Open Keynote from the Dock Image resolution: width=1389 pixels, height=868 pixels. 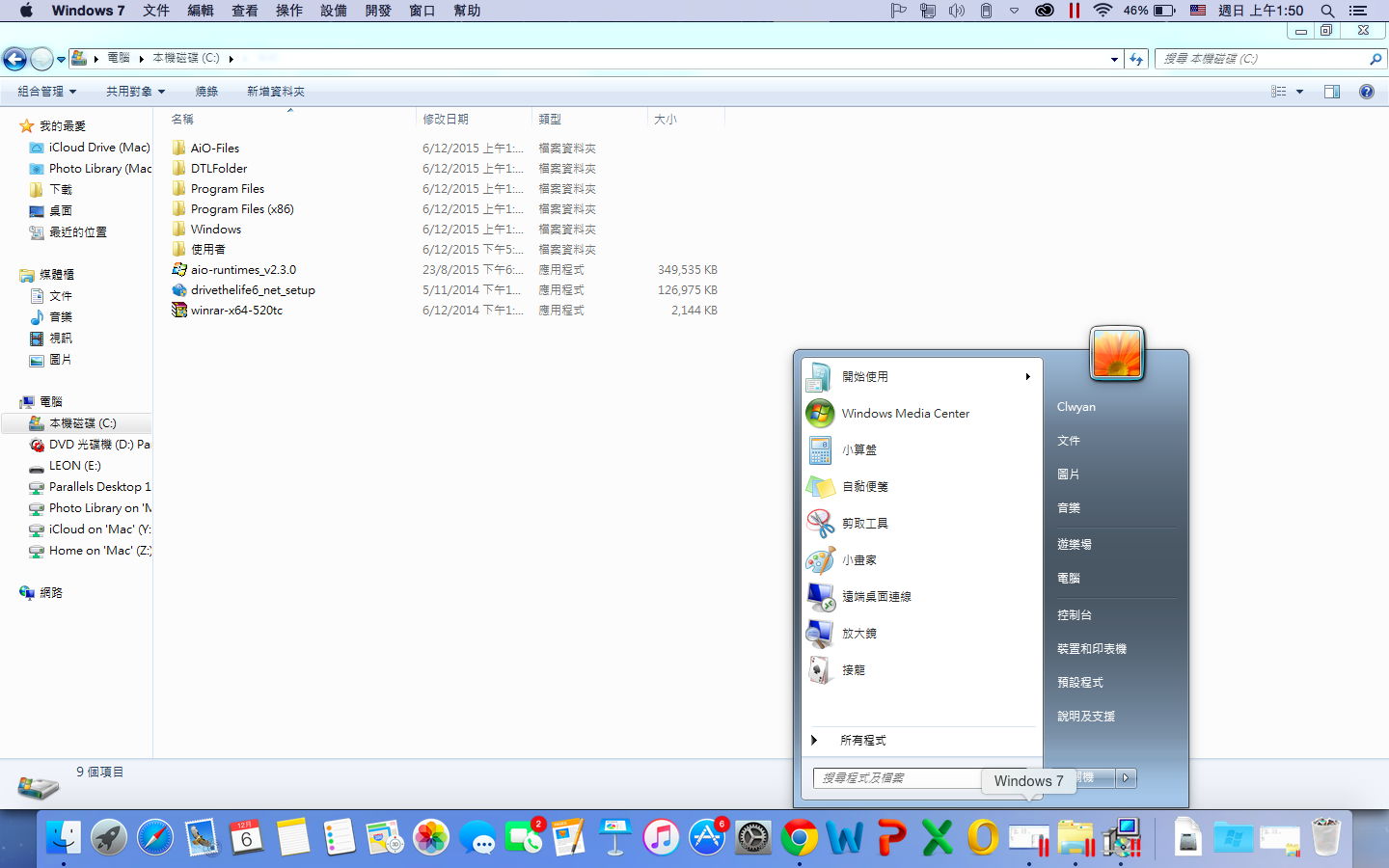pyautogui.click(x=614, y=837)
